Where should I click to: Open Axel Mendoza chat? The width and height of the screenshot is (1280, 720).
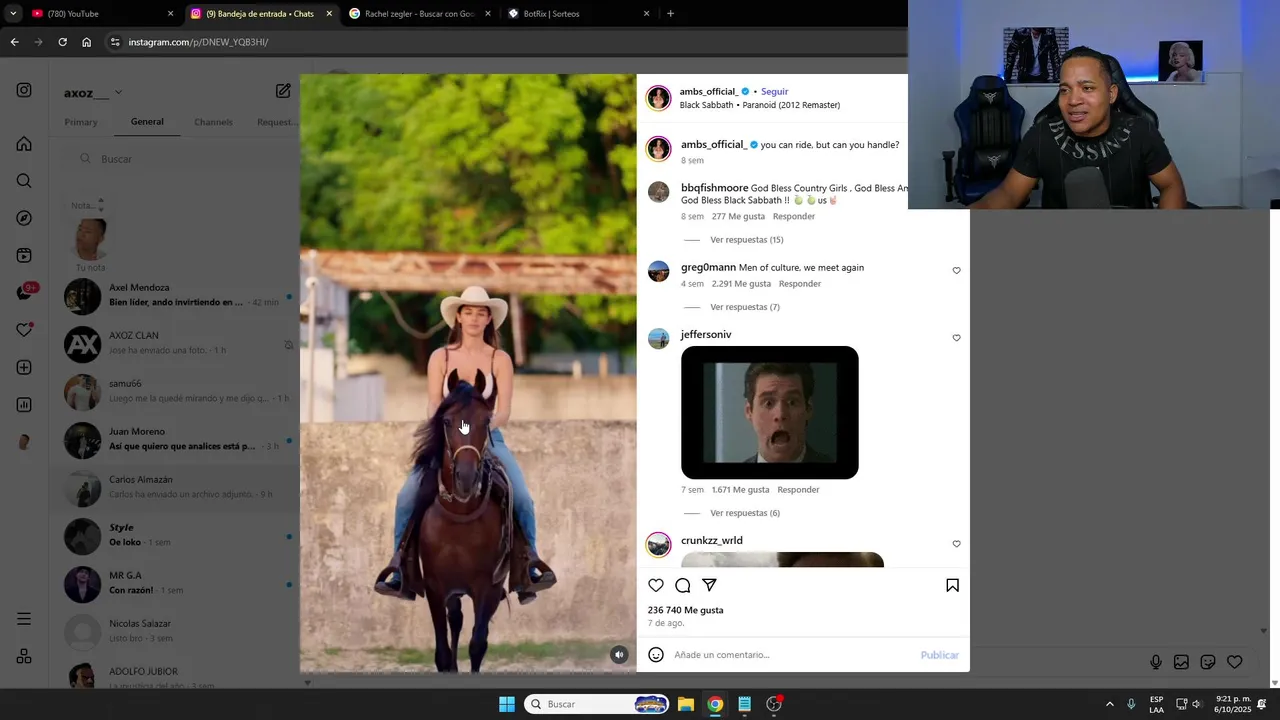[176, 296]
